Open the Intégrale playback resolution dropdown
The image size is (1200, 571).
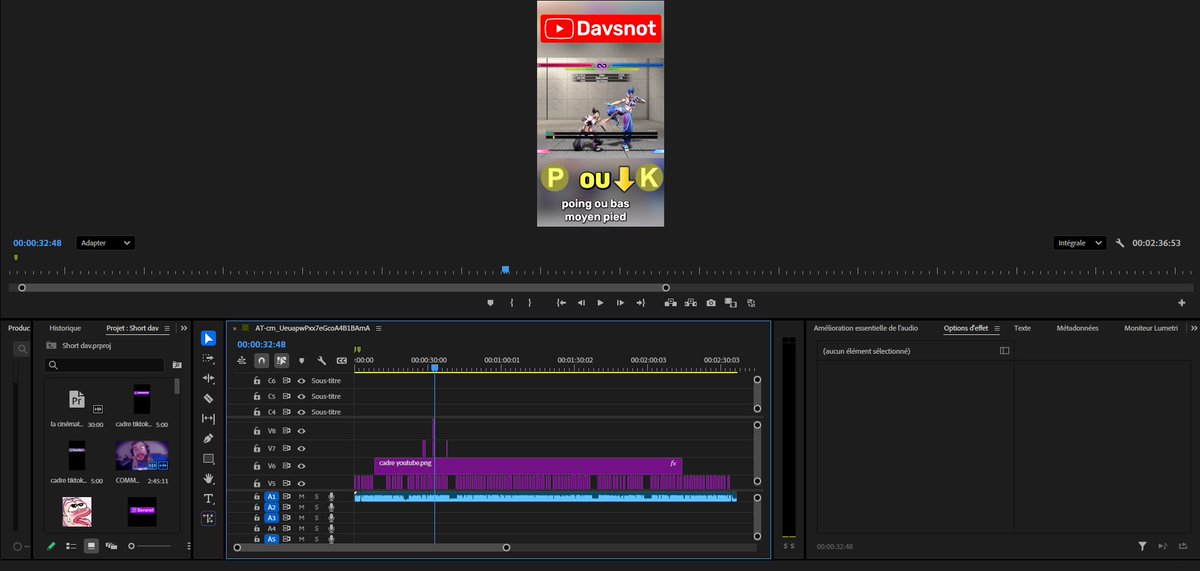(x=1081, y=243)
